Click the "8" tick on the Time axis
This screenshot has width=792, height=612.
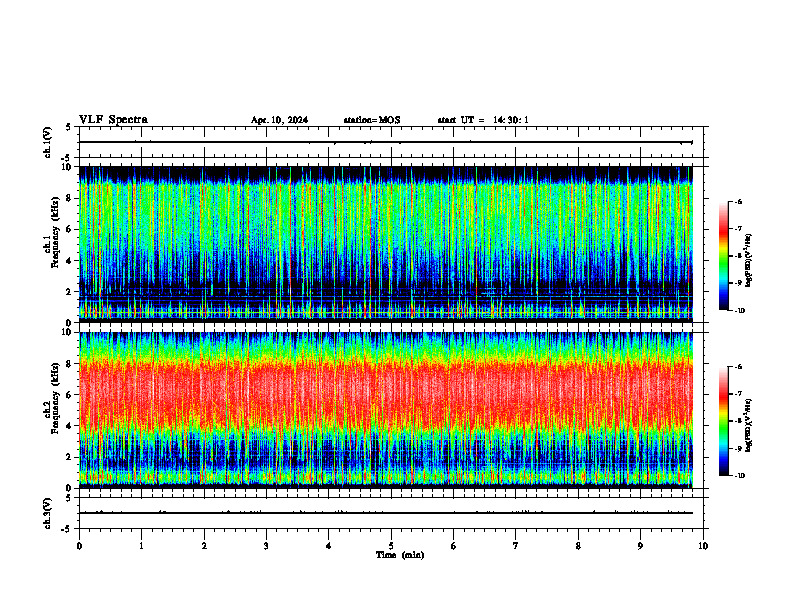click(578, 546)
